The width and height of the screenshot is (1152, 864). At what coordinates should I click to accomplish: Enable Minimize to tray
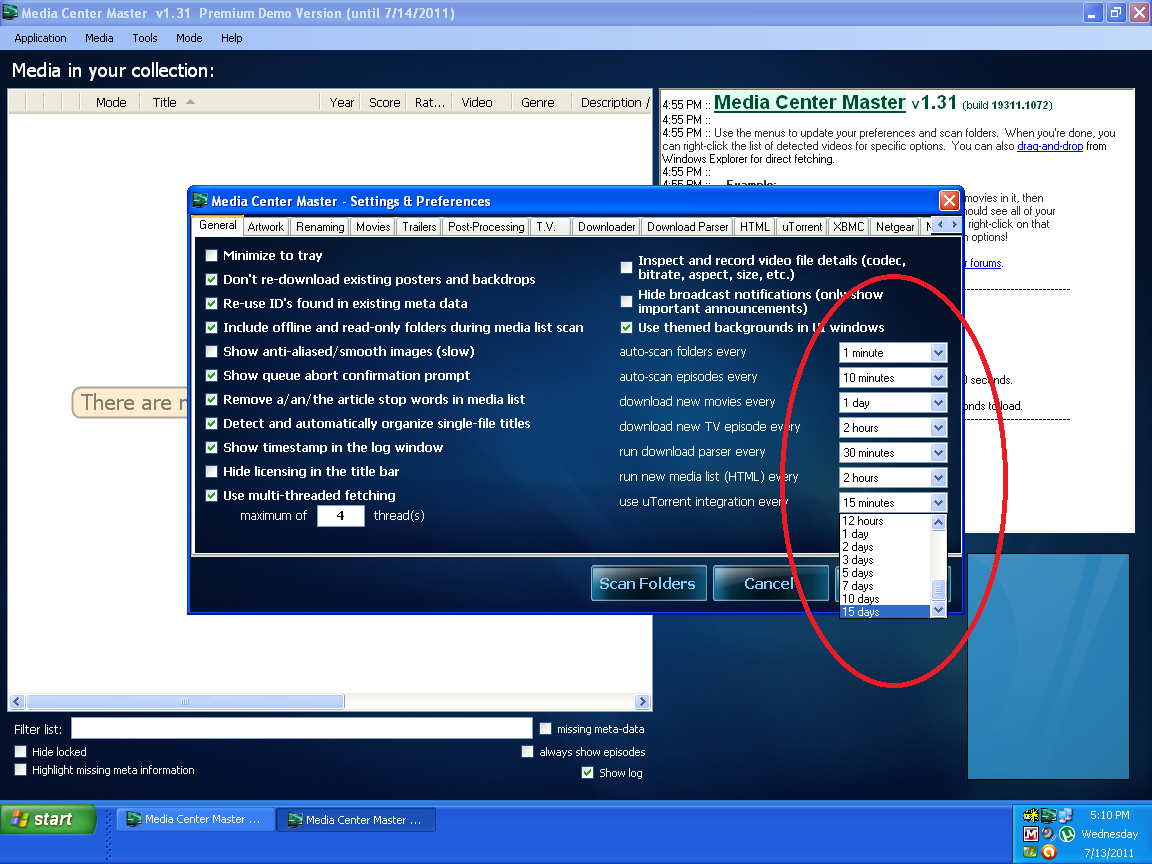point(212,256)
